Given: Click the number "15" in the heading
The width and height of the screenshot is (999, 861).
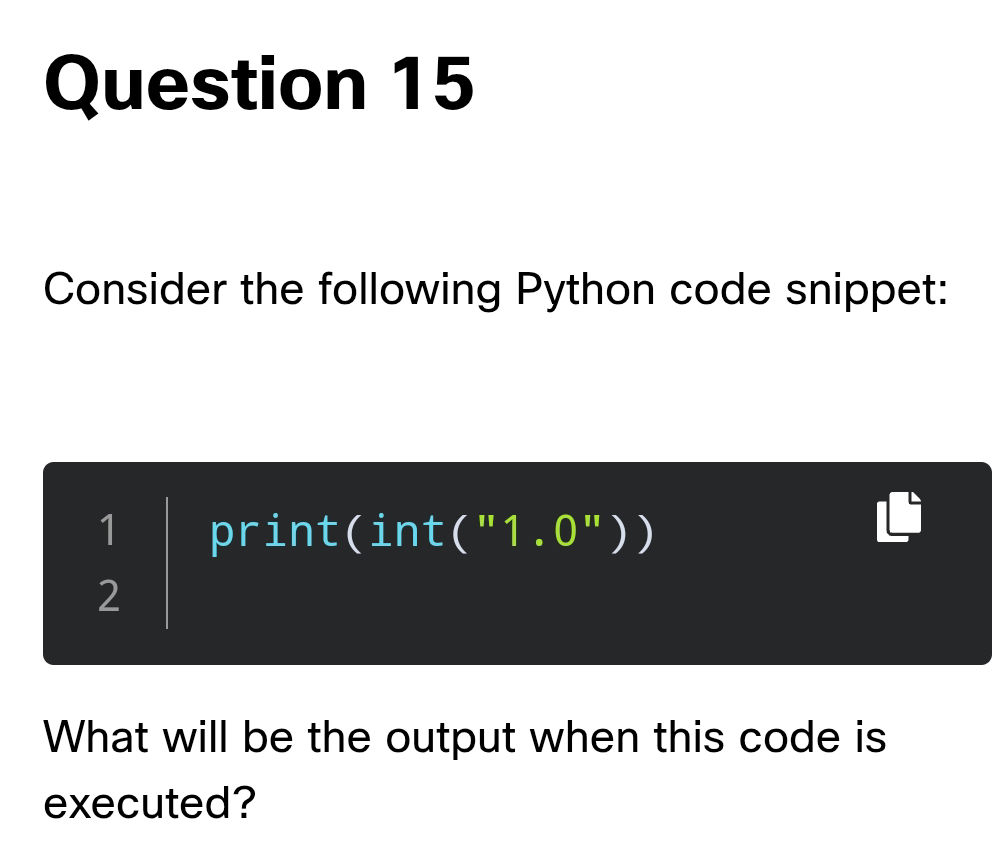Looking at the screenshot, I should [x=432, y=84].
